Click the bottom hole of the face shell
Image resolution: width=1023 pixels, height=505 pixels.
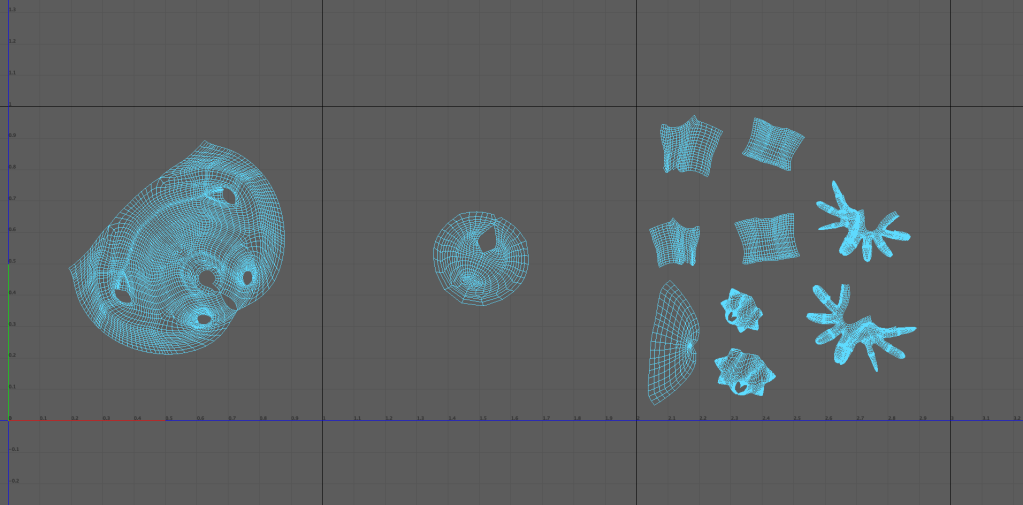(x=204, y=319)
